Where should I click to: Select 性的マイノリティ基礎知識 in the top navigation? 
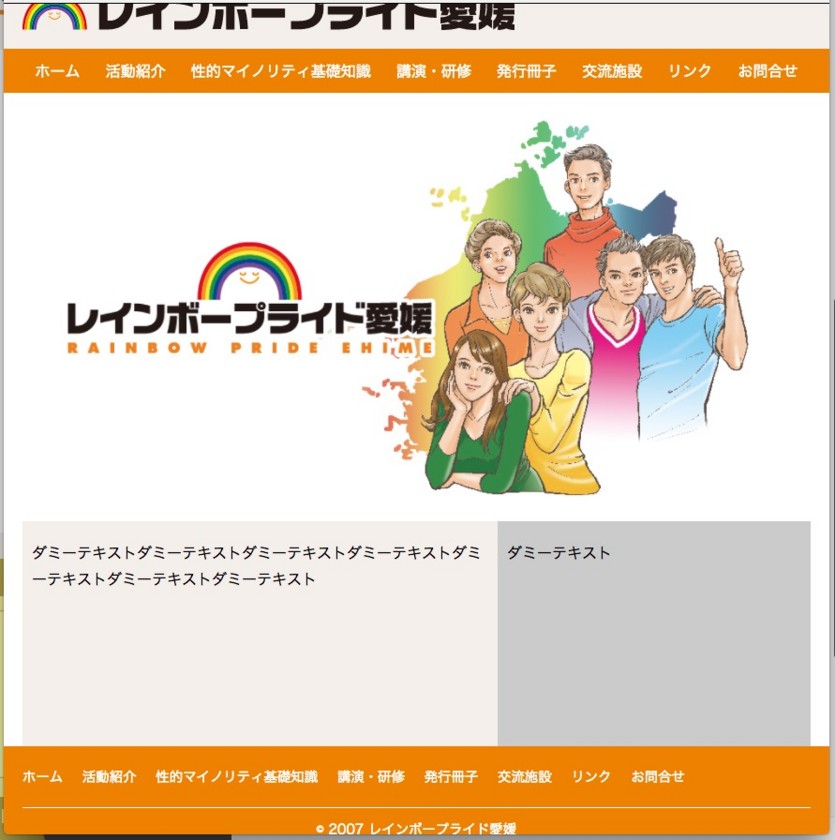coord(281,71)
